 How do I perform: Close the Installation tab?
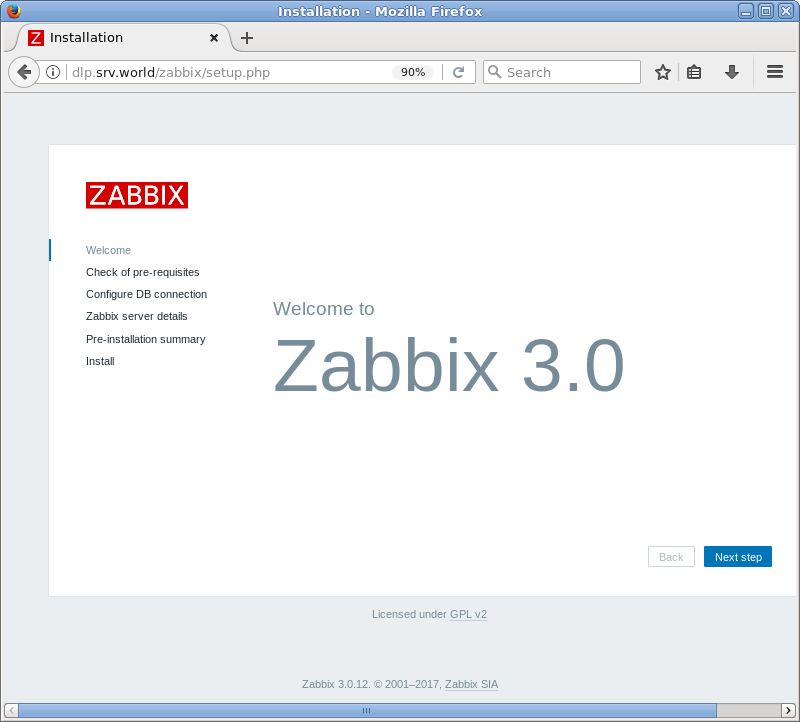coord(214,38)
